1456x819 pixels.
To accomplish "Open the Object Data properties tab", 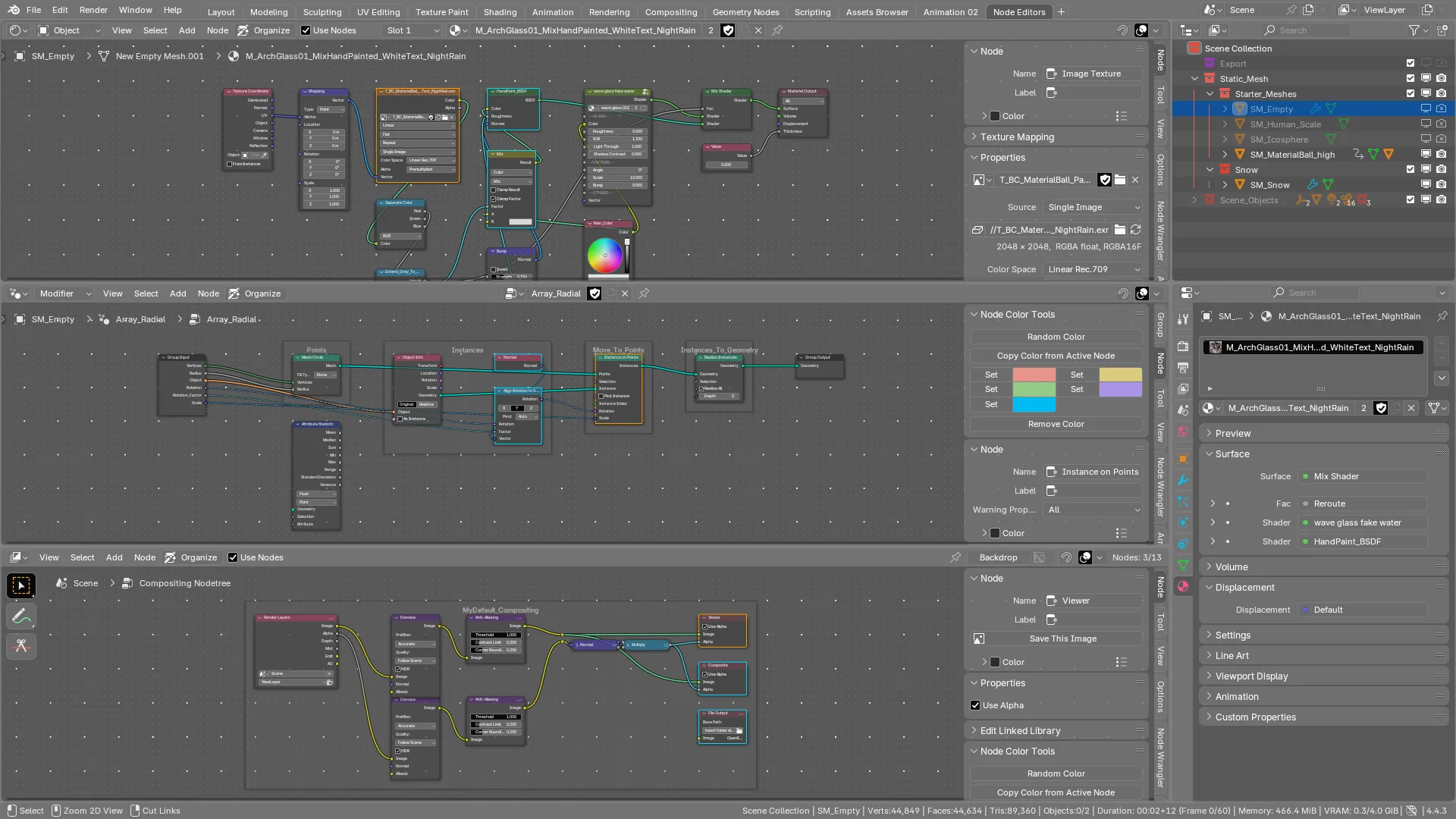I will [1183, 565].
